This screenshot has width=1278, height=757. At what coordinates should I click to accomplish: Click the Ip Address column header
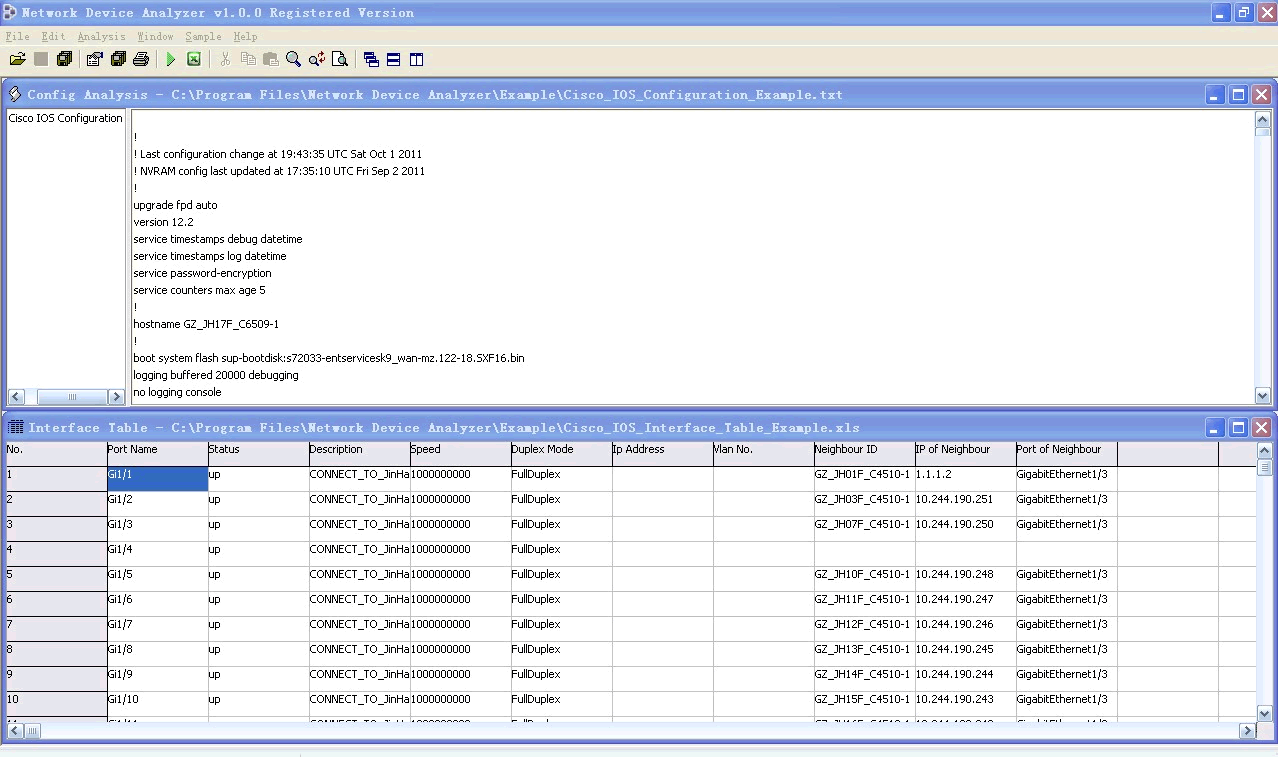(663, 454)
